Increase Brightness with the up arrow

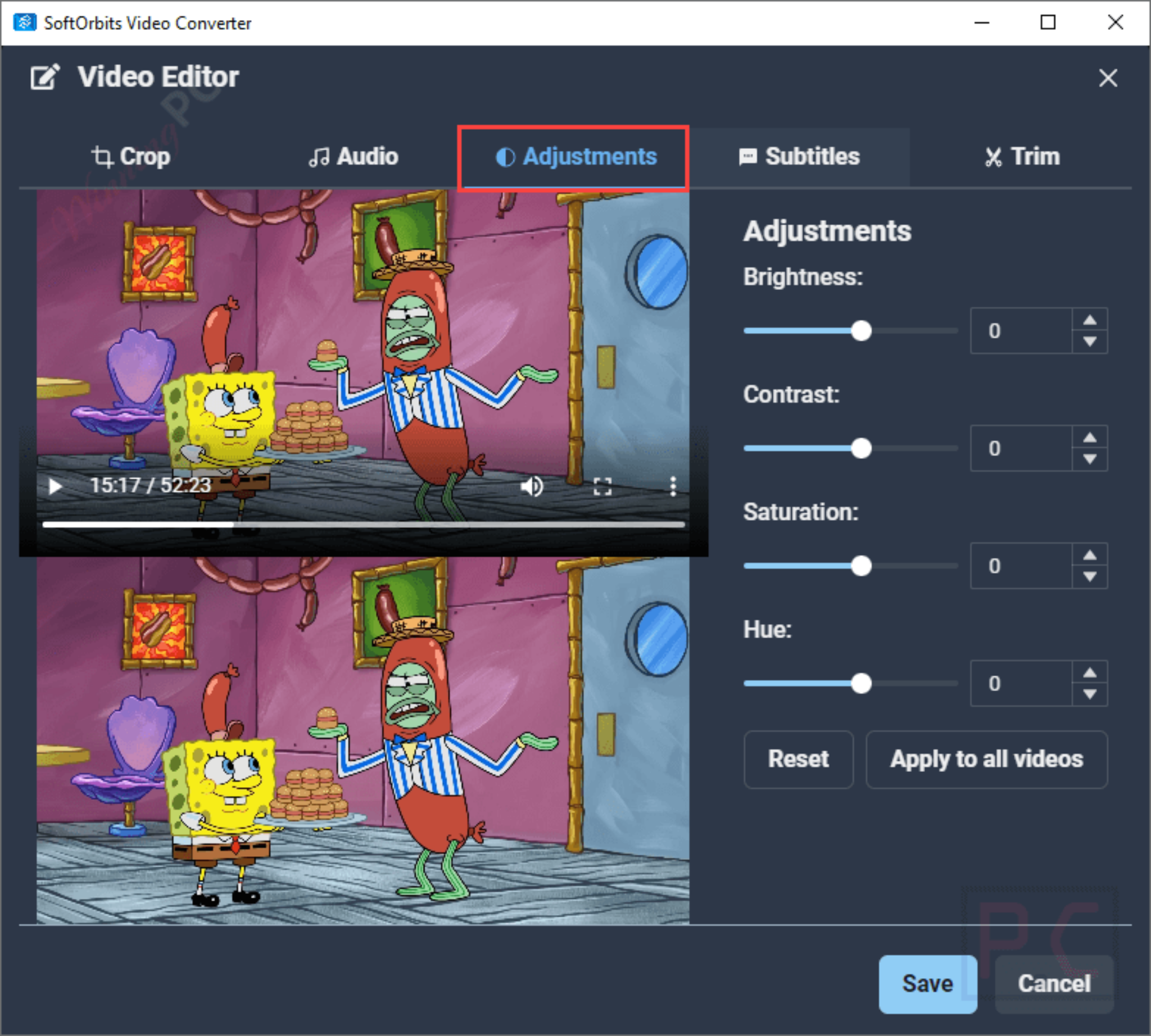click(1090, 320)
